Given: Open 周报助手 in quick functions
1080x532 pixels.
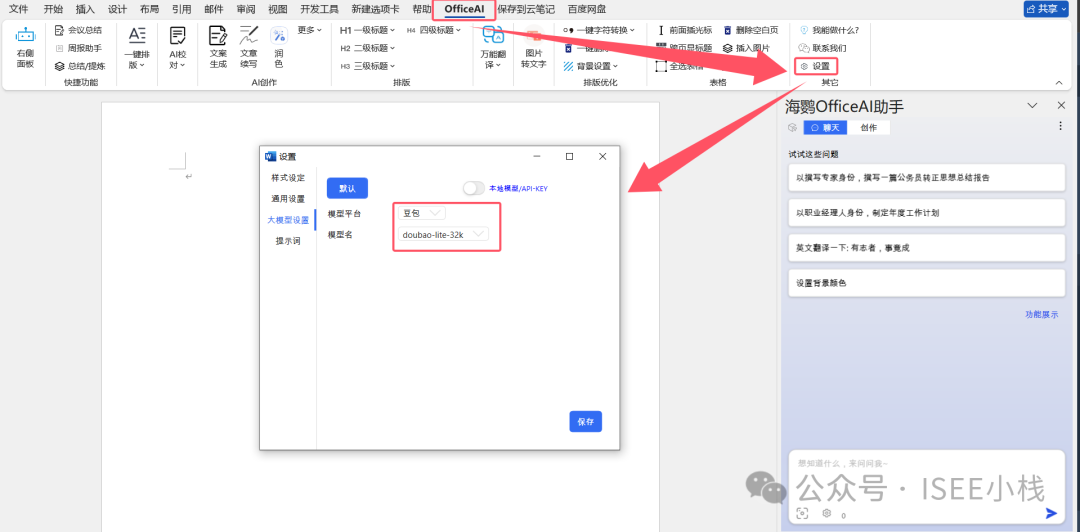Looking at the screenshot, I should click(x=79, y=48).
